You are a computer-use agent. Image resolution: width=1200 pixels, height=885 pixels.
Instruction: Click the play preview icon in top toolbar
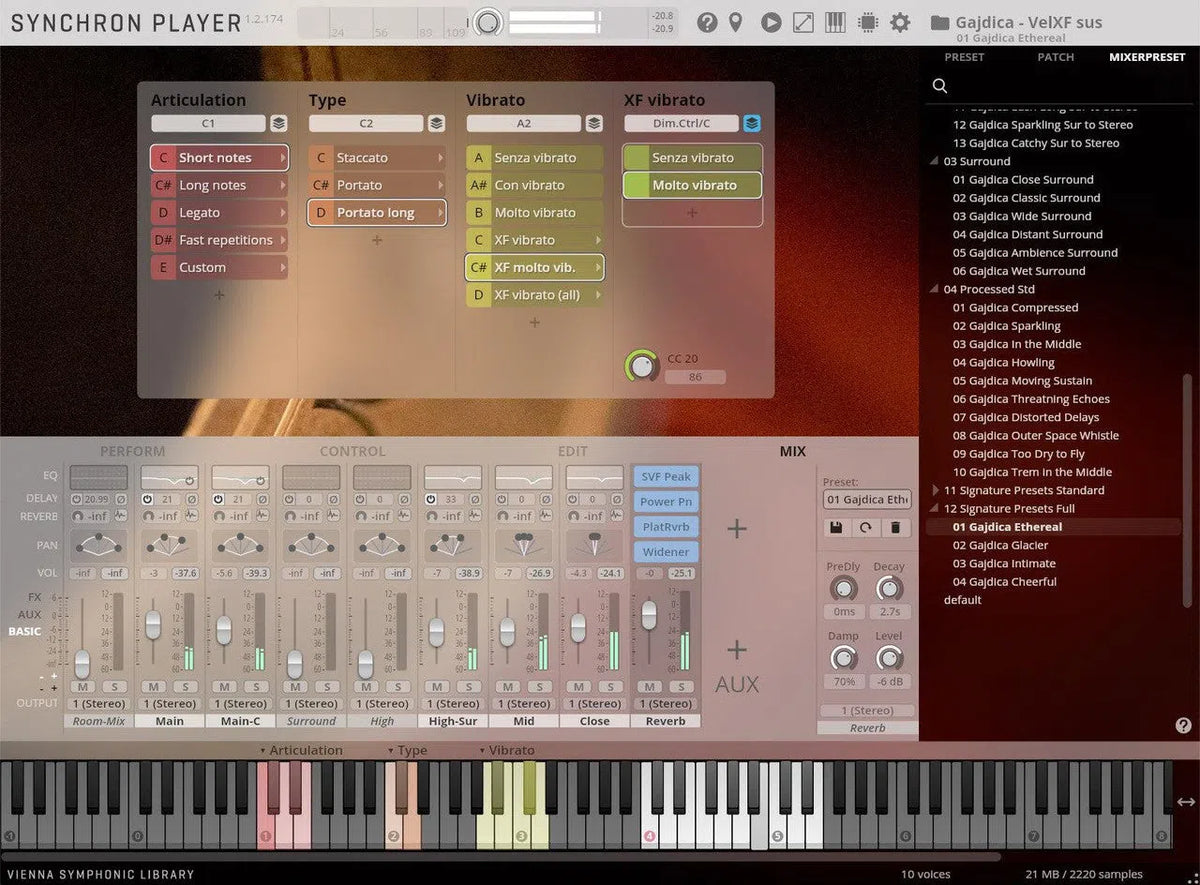(x=770, y=22)
